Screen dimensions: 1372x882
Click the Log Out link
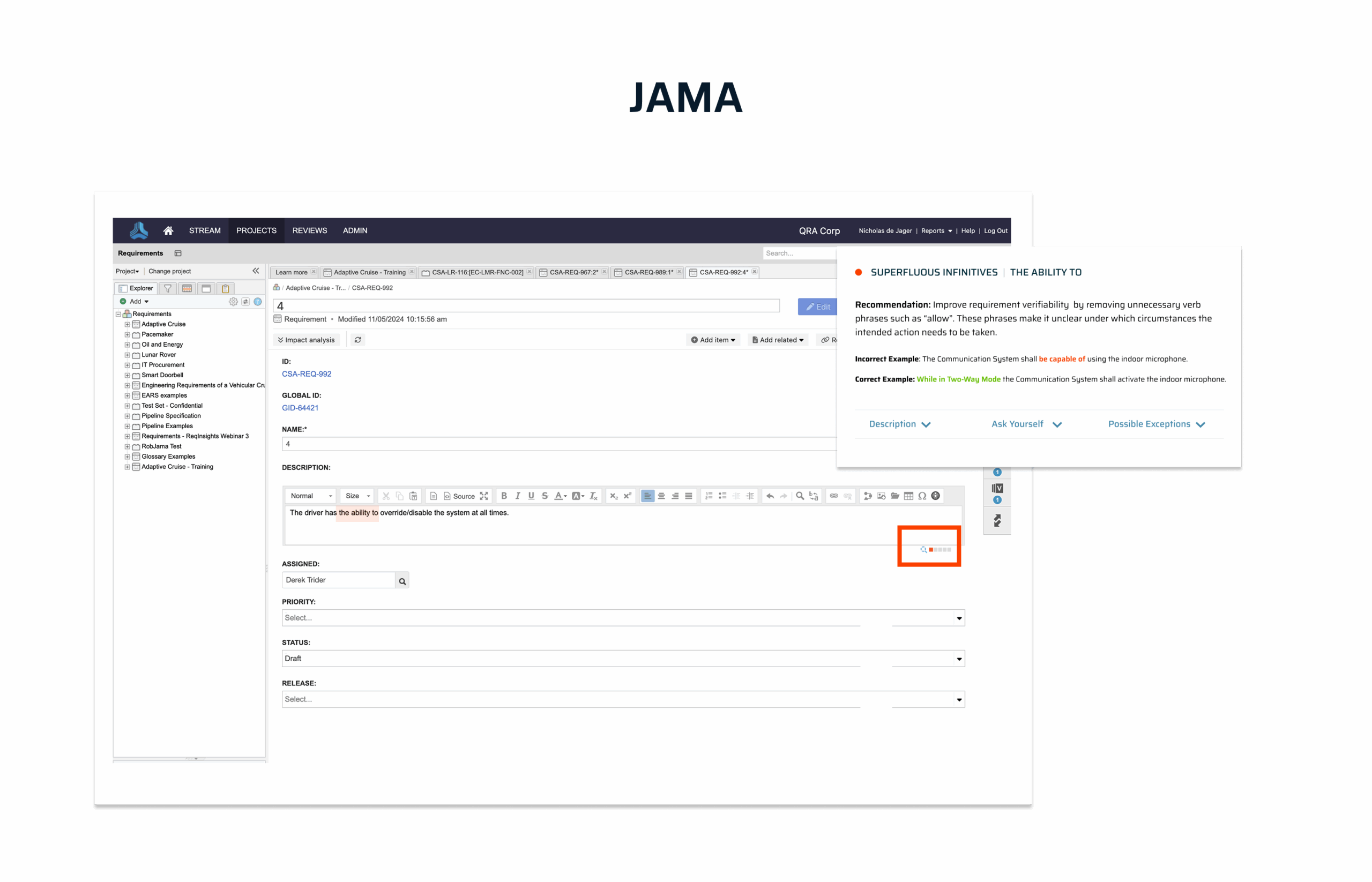pos(996,231)
